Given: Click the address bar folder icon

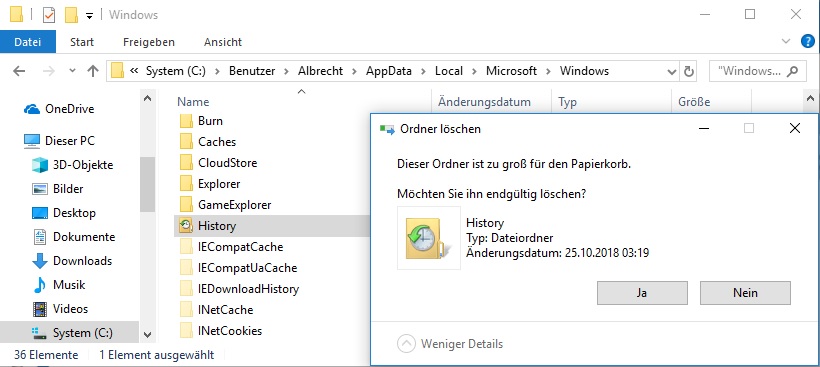Looking at the screenshot, I should tap(118, 71).
